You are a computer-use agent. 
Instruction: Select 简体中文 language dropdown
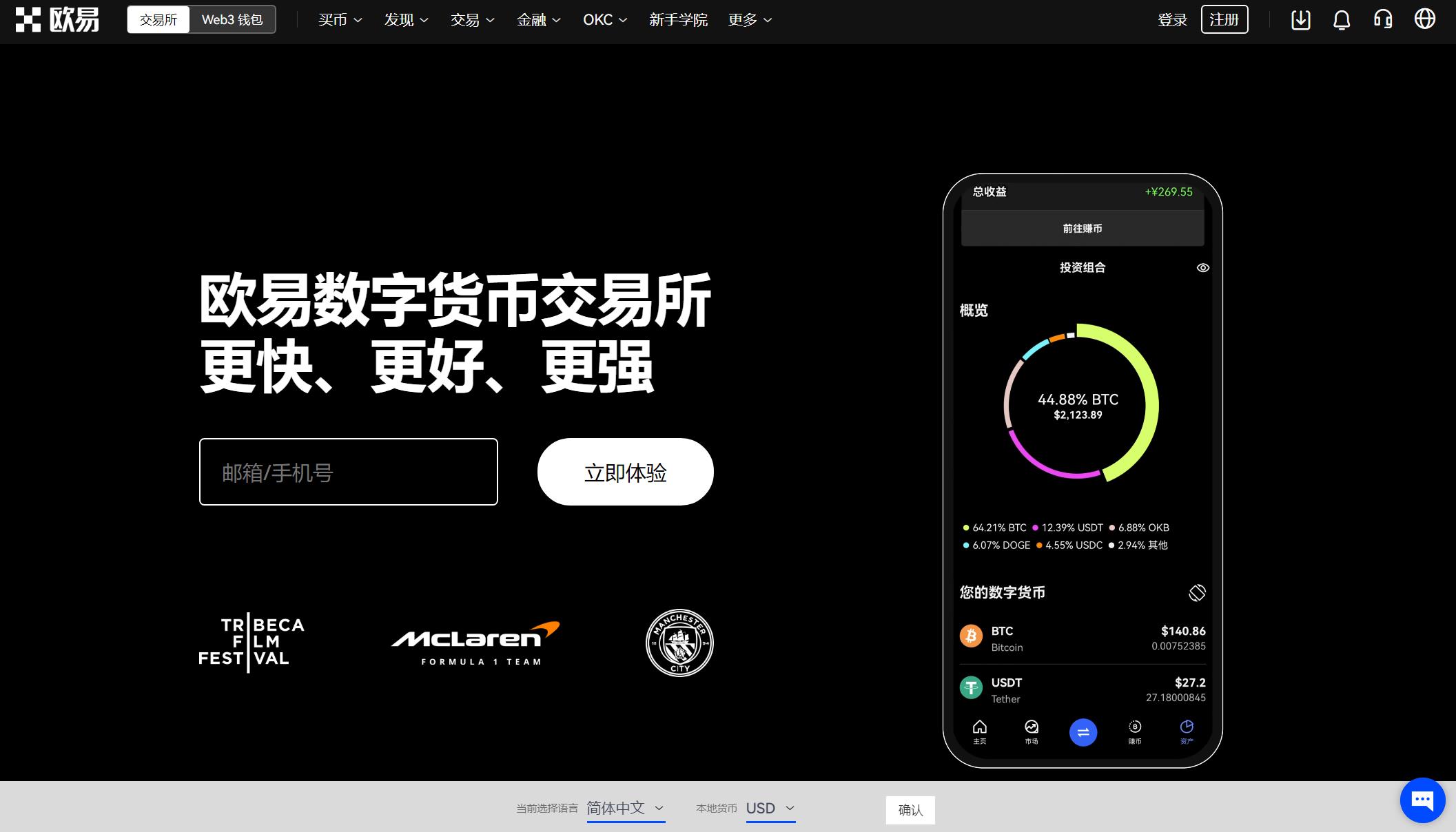pos(625,808)
